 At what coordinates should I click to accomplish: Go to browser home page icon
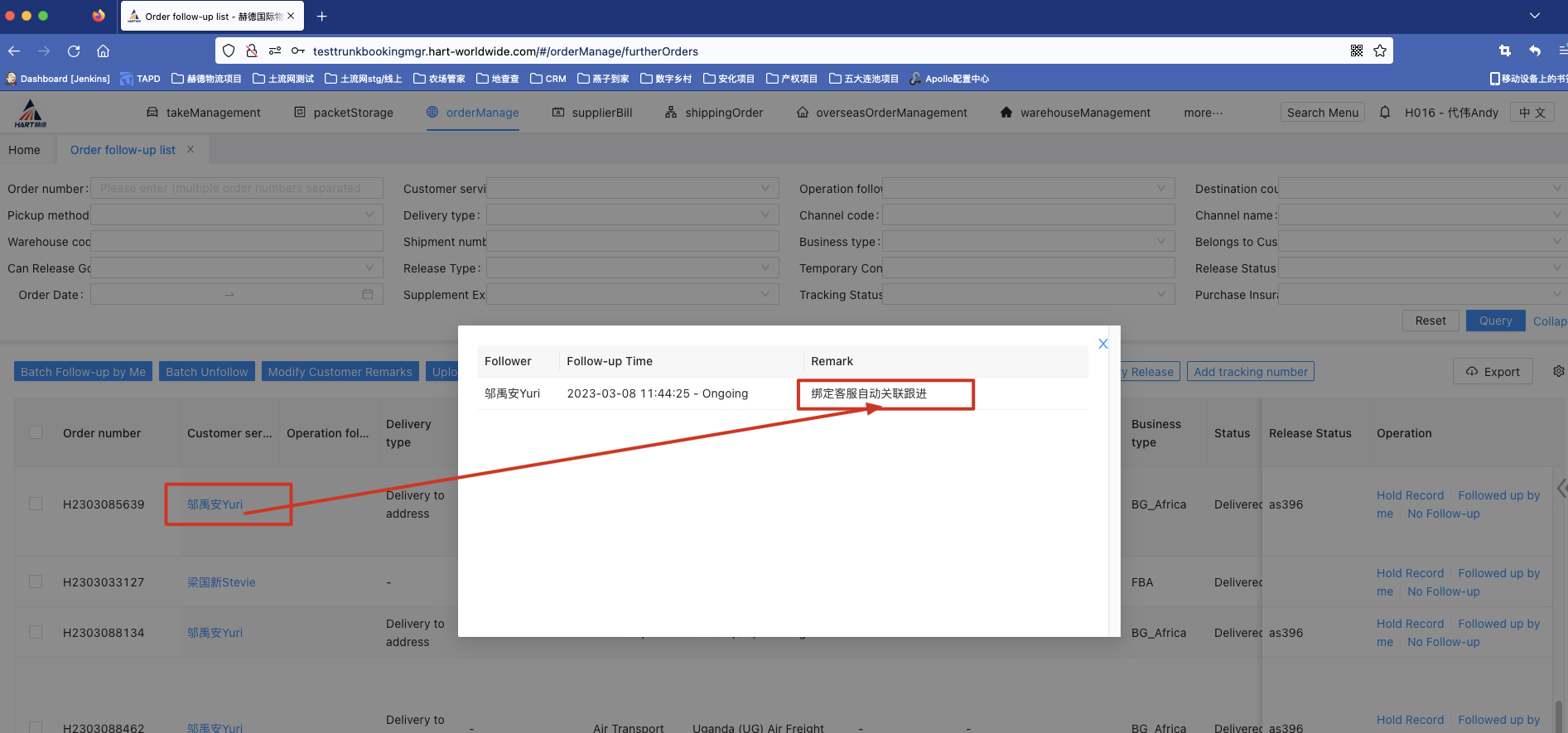pyautogui.click(x=104, y=51)
